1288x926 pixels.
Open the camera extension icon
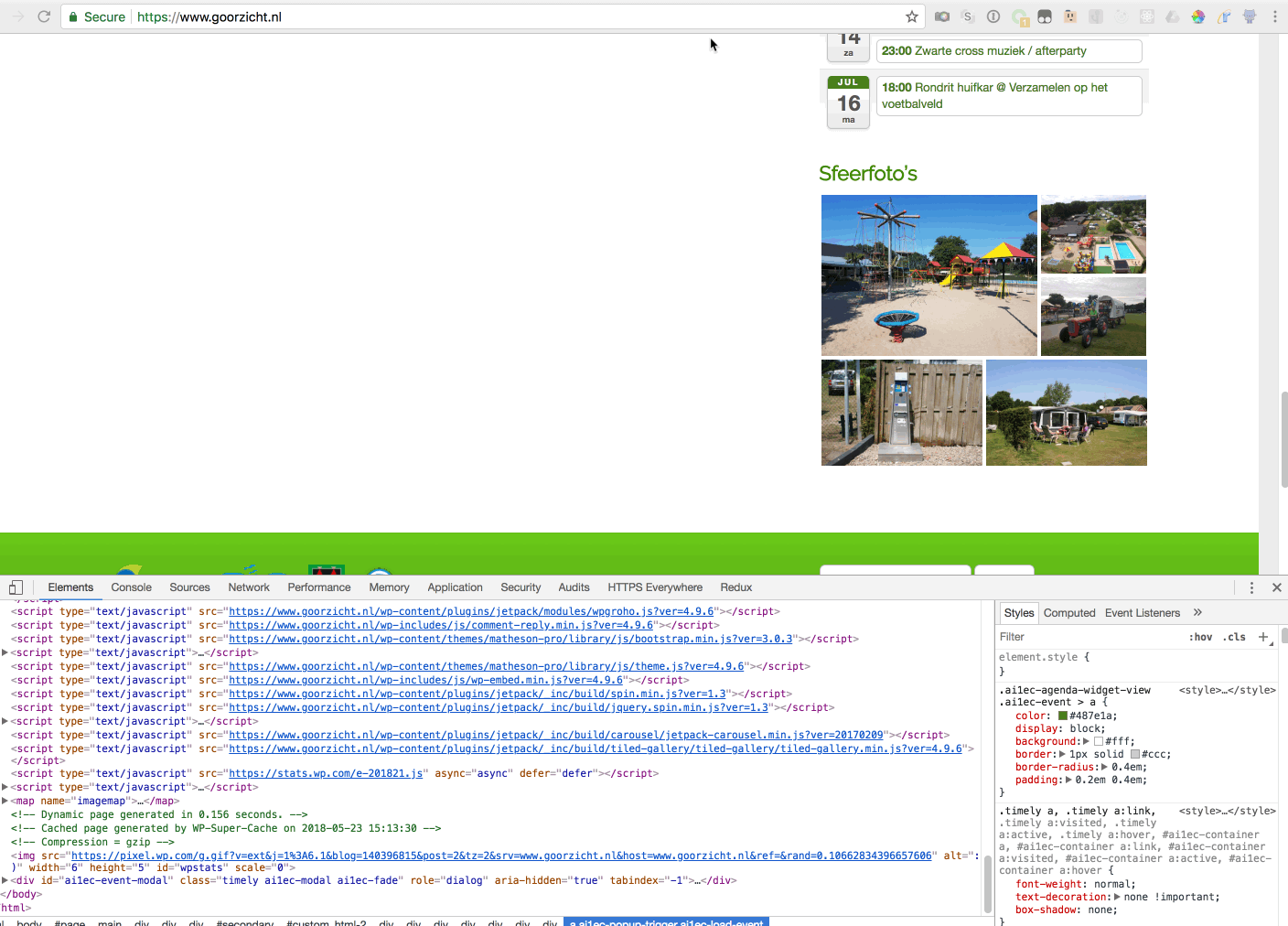point(942,16)
